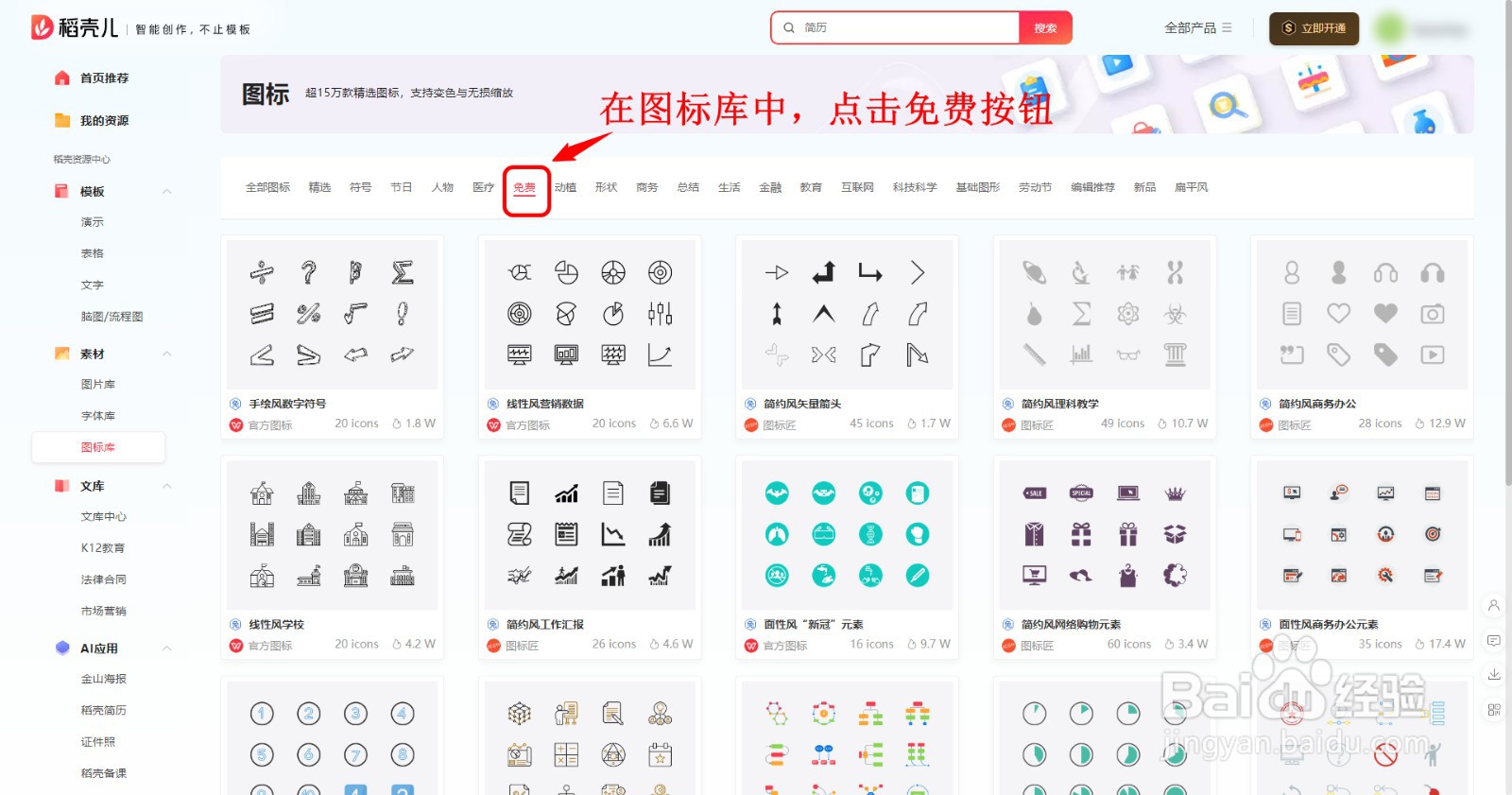Click question mark icon in 手绘风数字符号 set
Viewport: 1512px width, 795px height.
[x=309, y=273]
